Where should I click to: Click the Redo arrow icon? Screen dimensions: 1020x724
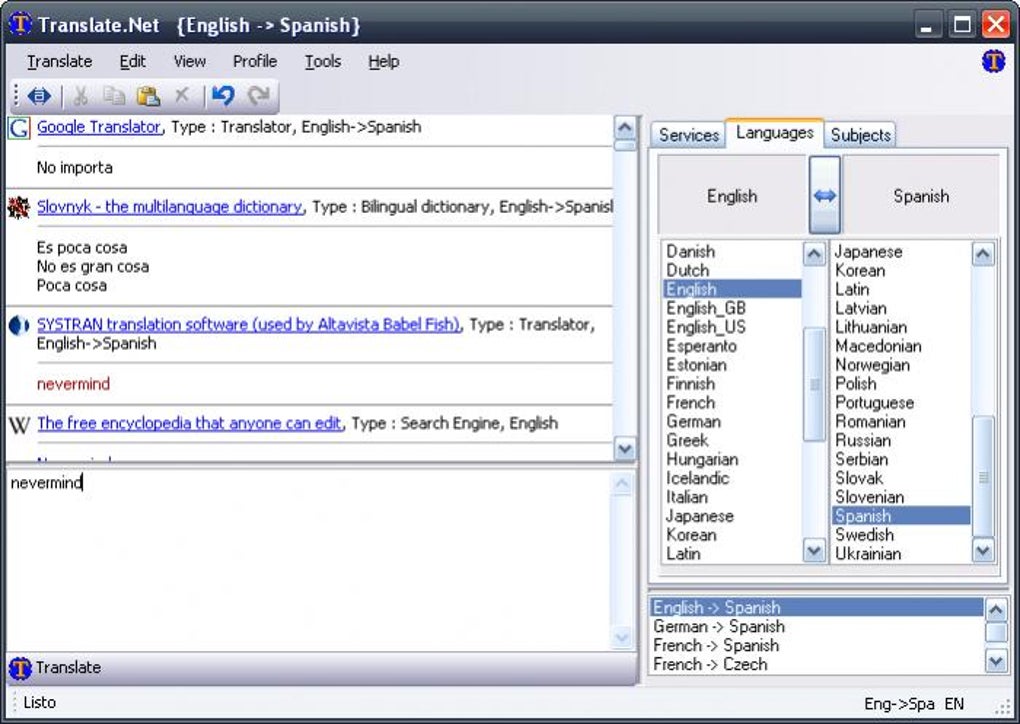258,96
